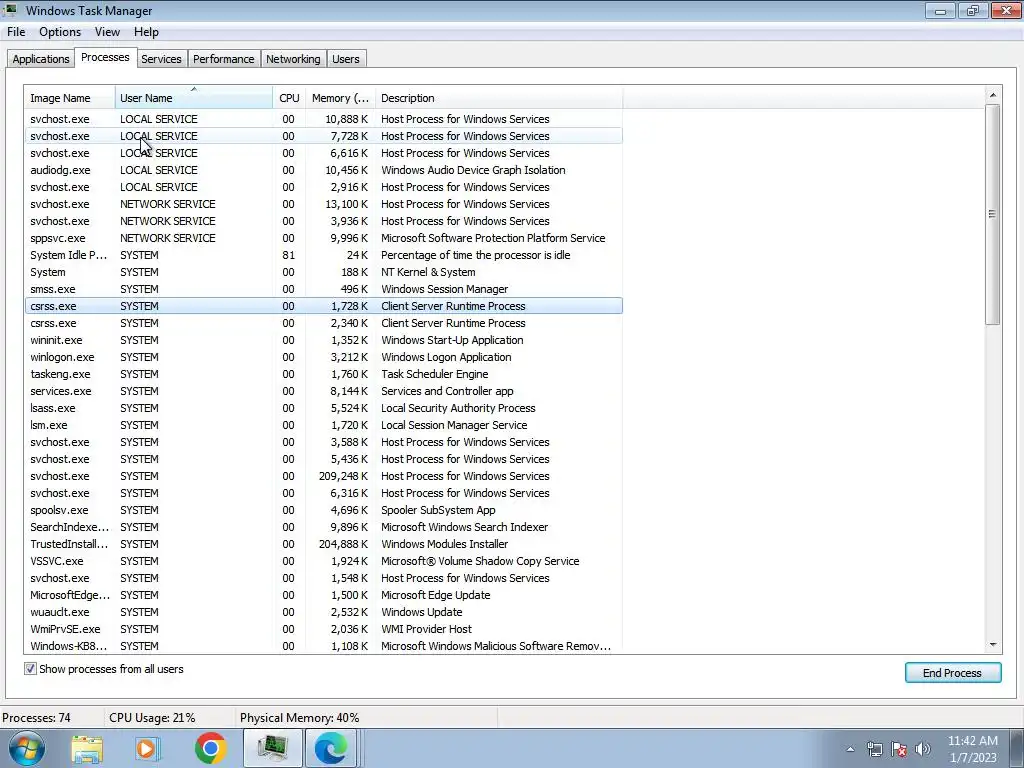The height and width of the screenshot is (768, 1024).
Task: Select svchost.exe using 209,248 K memory
Action: (x=323, y=475)
